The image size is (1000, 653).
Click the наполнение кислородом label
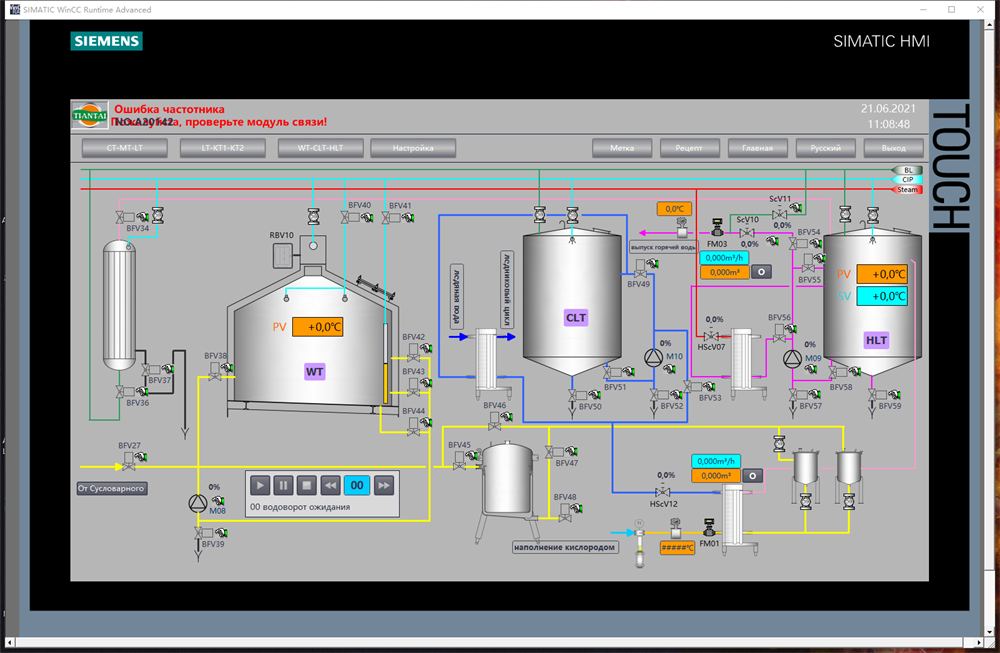pos(565,547)
